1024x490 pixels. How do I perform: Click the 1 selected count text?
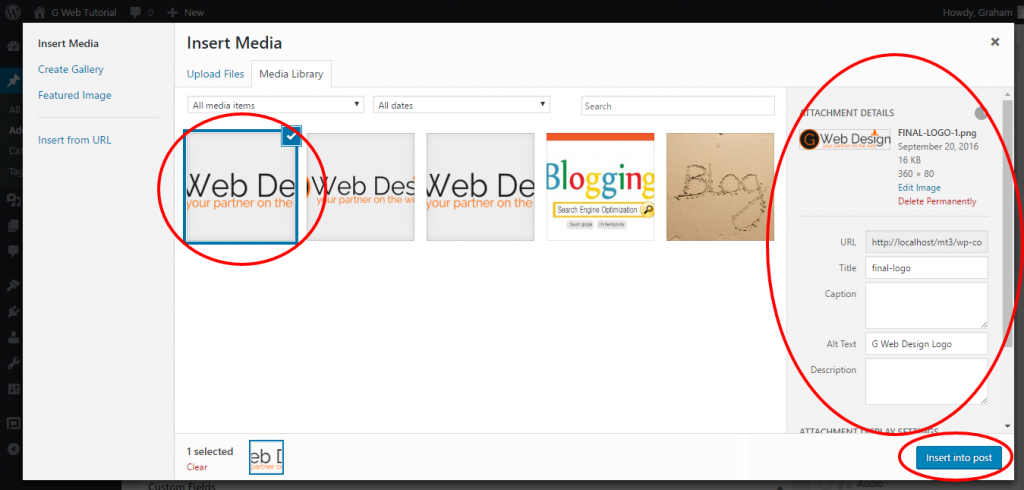point(210,451)
